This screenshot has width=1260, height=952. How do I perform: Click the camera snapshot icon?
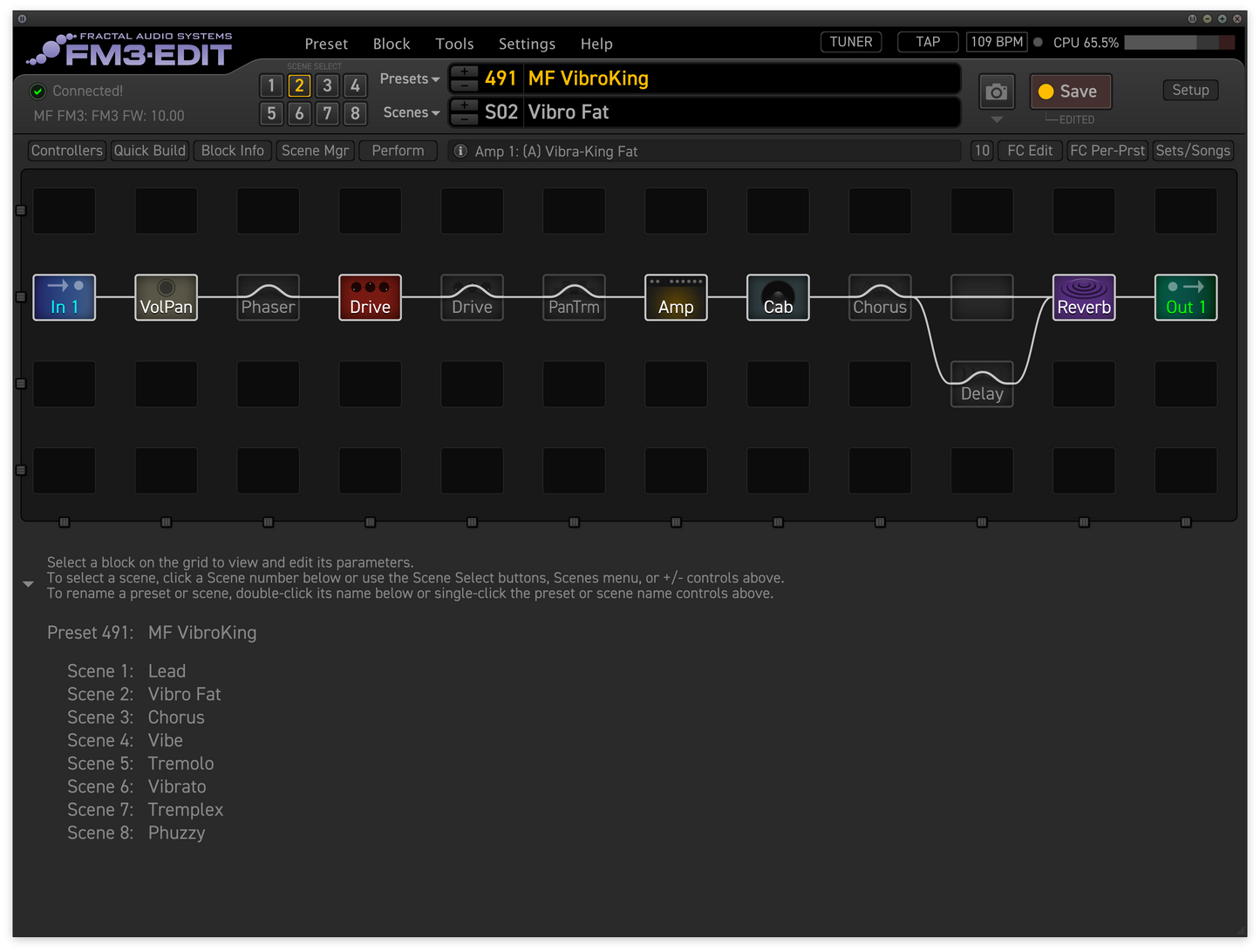coord(996,92)
